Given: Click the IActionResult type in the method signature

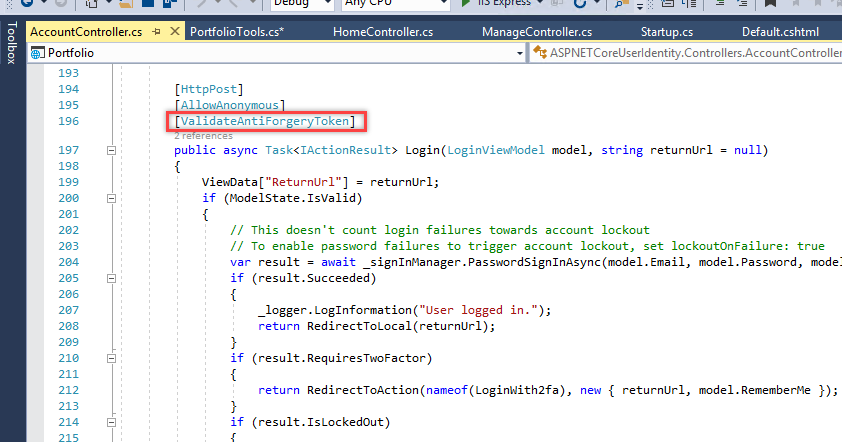Looking at the screenshot, I should click(346, 150).
